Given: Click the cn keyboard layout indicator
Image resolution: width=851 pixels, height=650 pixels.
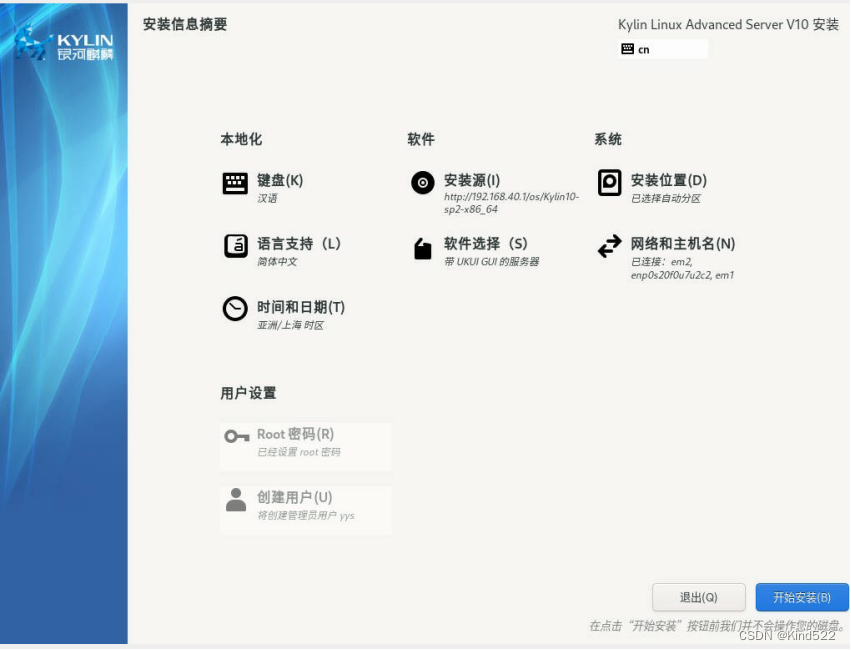Looking at the screenshot, I should (x=663, y=49).
